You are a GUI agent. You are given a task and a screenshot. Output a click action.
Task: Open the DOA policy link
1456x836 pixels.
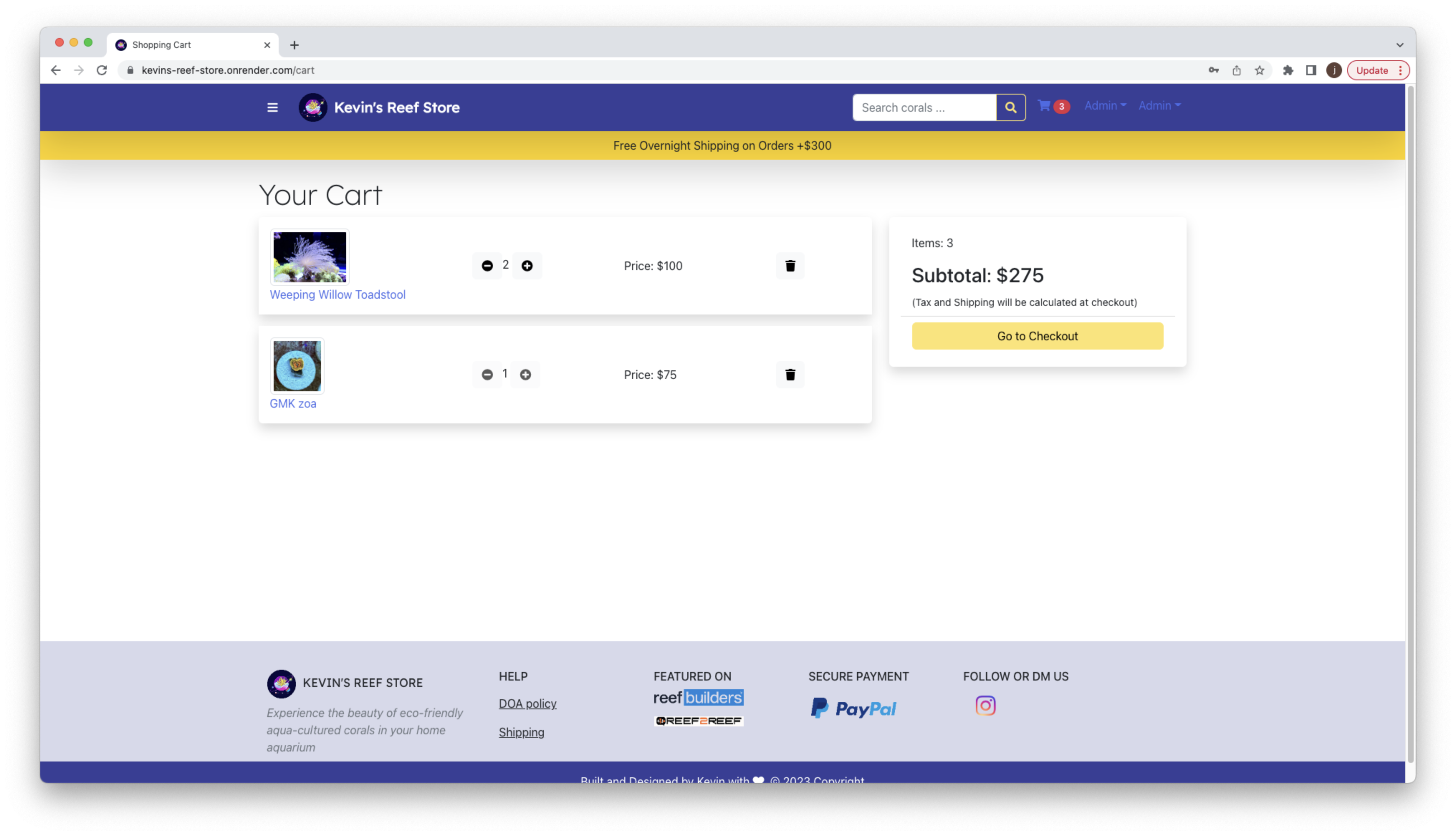coord(527,703)
